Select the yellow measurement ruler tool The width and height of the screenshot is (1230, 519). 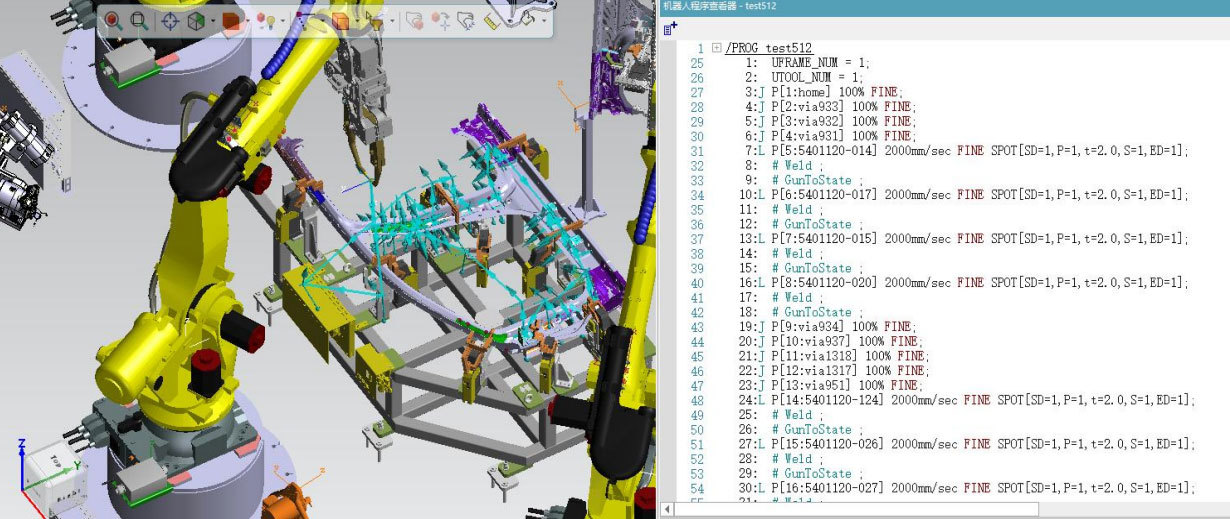[493, 21]
